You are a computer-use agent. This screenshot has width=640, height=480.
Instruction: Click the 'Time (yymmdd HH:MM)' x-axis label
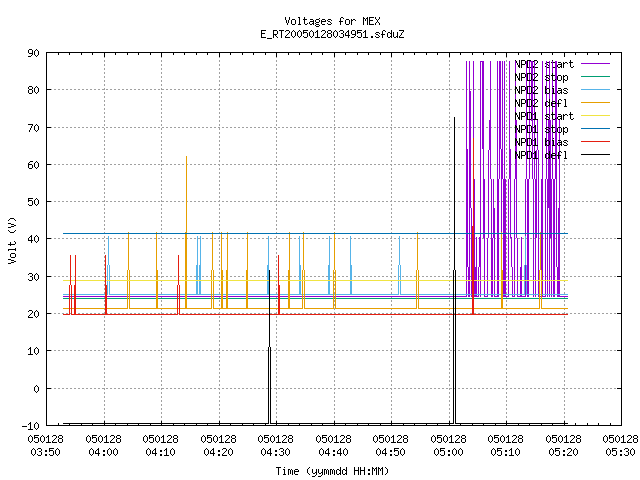[332, 471]
